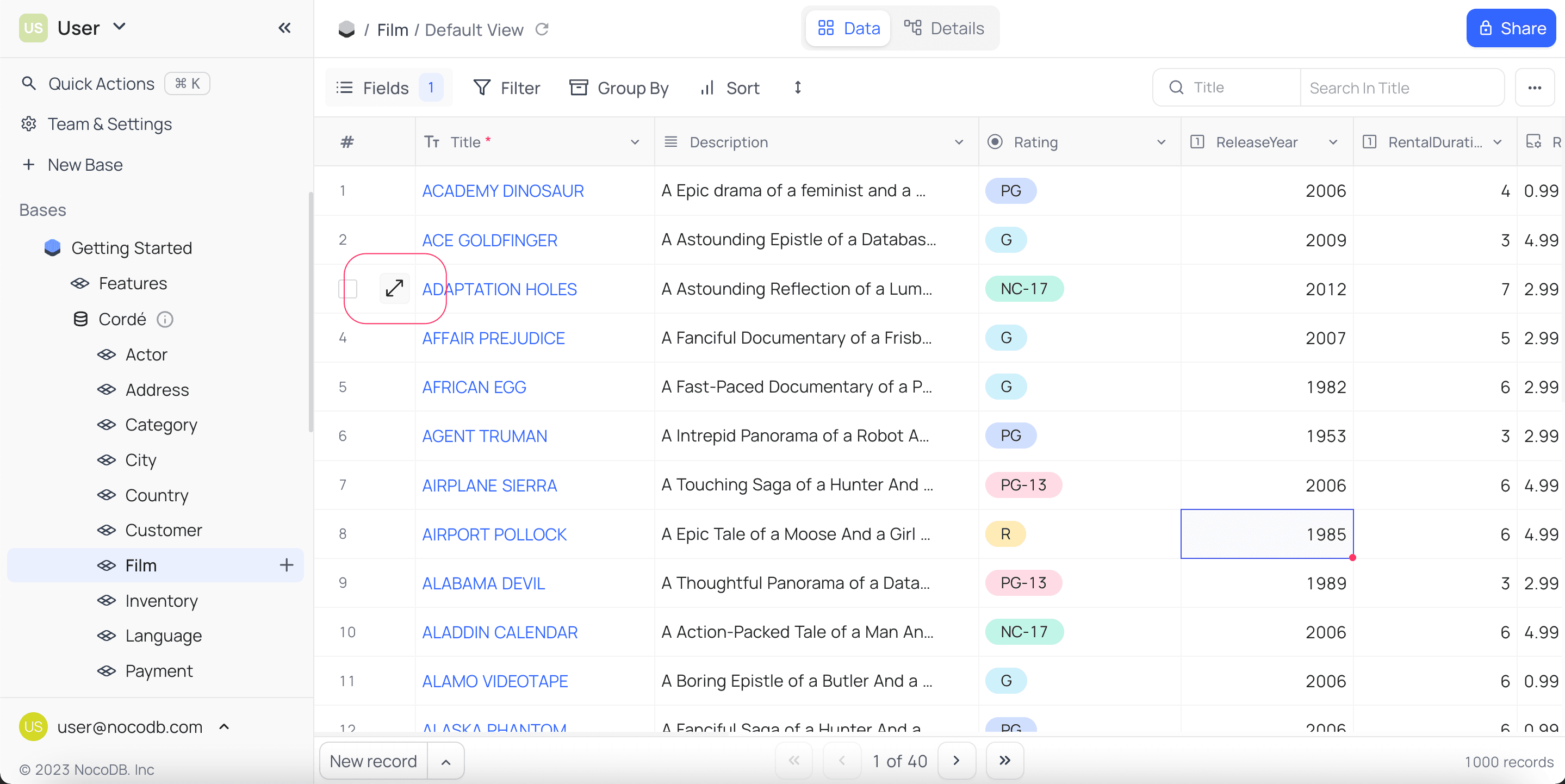This screenshot has height=784, width=1565.
Task: Expand record 3 with the expand arrow icon
Action: pyautogui.click(x=394, y=289)
